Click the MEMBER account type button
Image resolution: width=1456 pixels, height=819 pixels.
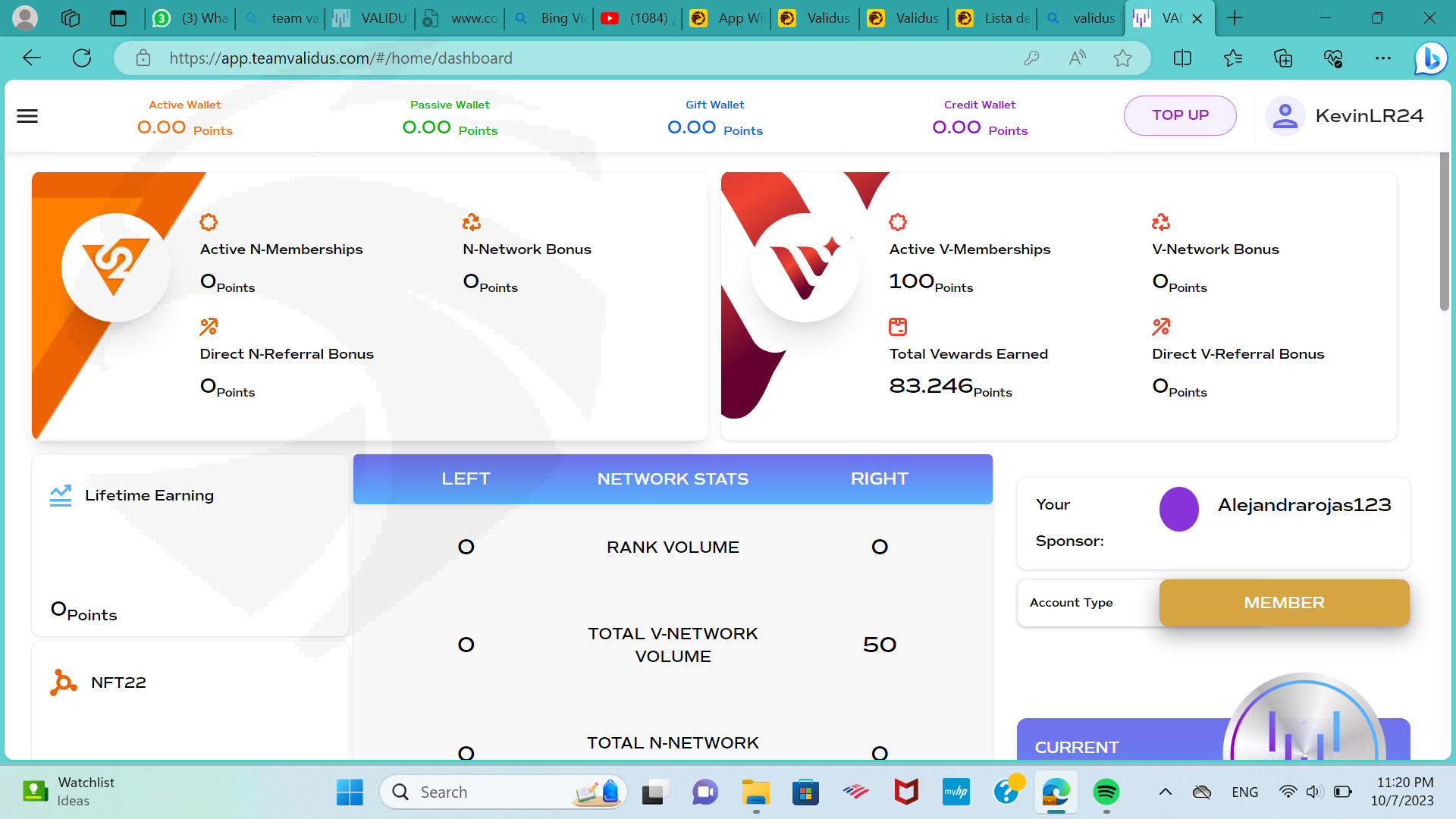(1284, 603)
